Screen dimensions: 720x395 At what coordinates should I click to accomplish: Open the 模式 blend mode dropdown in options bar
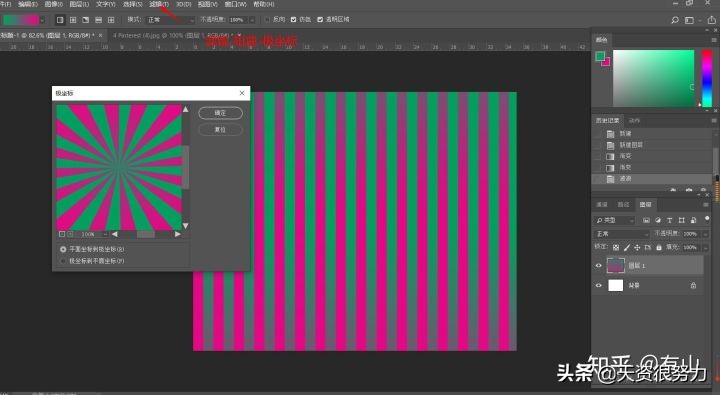point(170,20)
